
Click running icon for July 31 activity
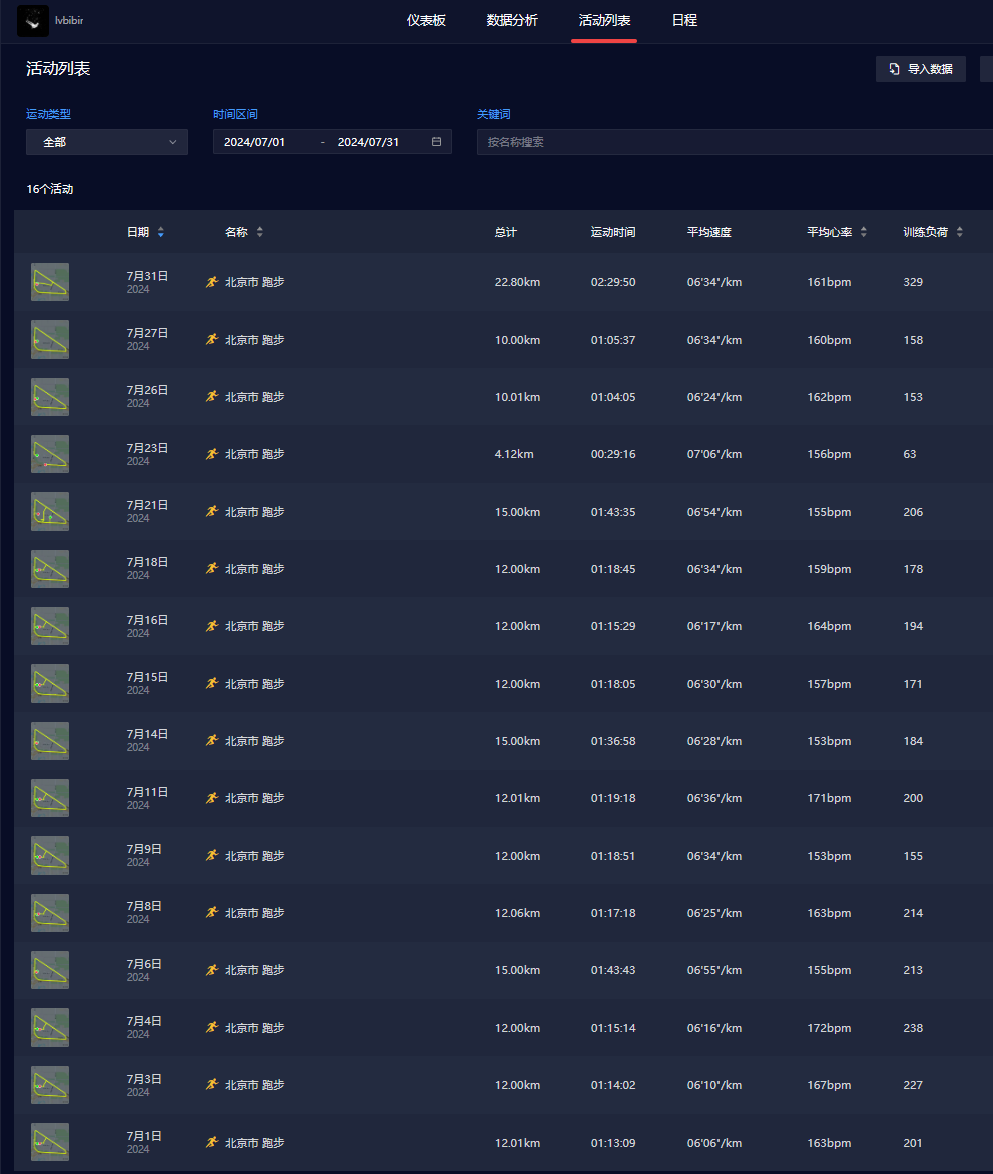[211, 282]
